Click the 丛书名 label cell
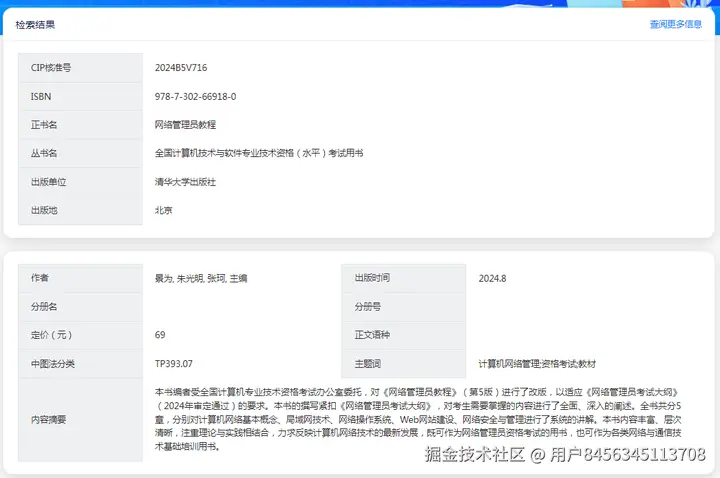Viewport: 720px width, 478px height. 80,153
